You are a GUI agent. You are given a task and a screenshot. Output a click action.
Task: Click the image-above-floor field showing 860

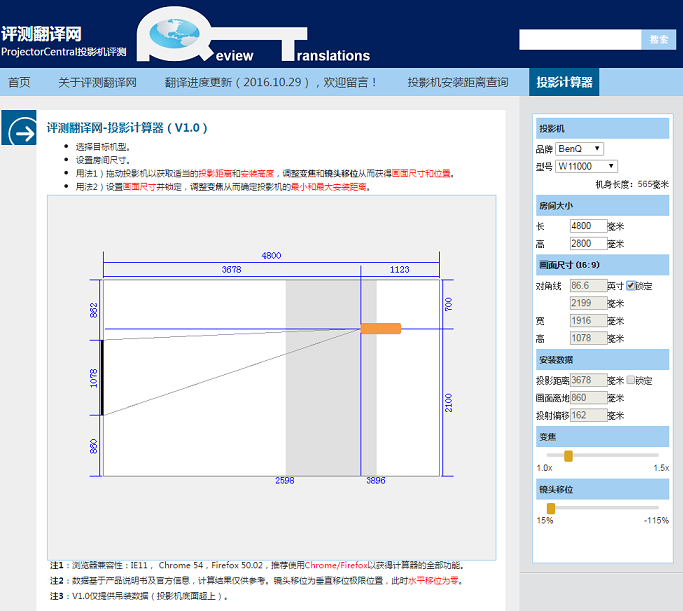(x=588, y=398)
